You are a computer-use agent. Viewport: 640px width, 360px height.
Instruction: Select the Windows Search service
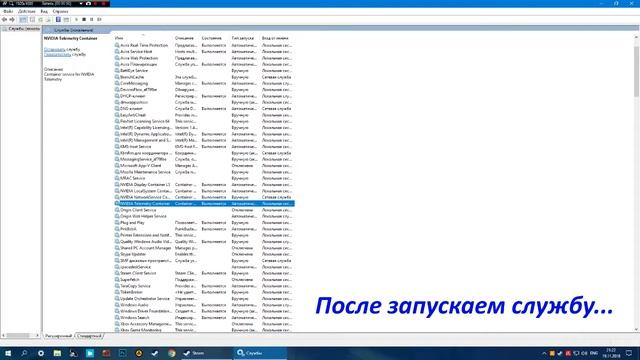[x=204, y=318]
